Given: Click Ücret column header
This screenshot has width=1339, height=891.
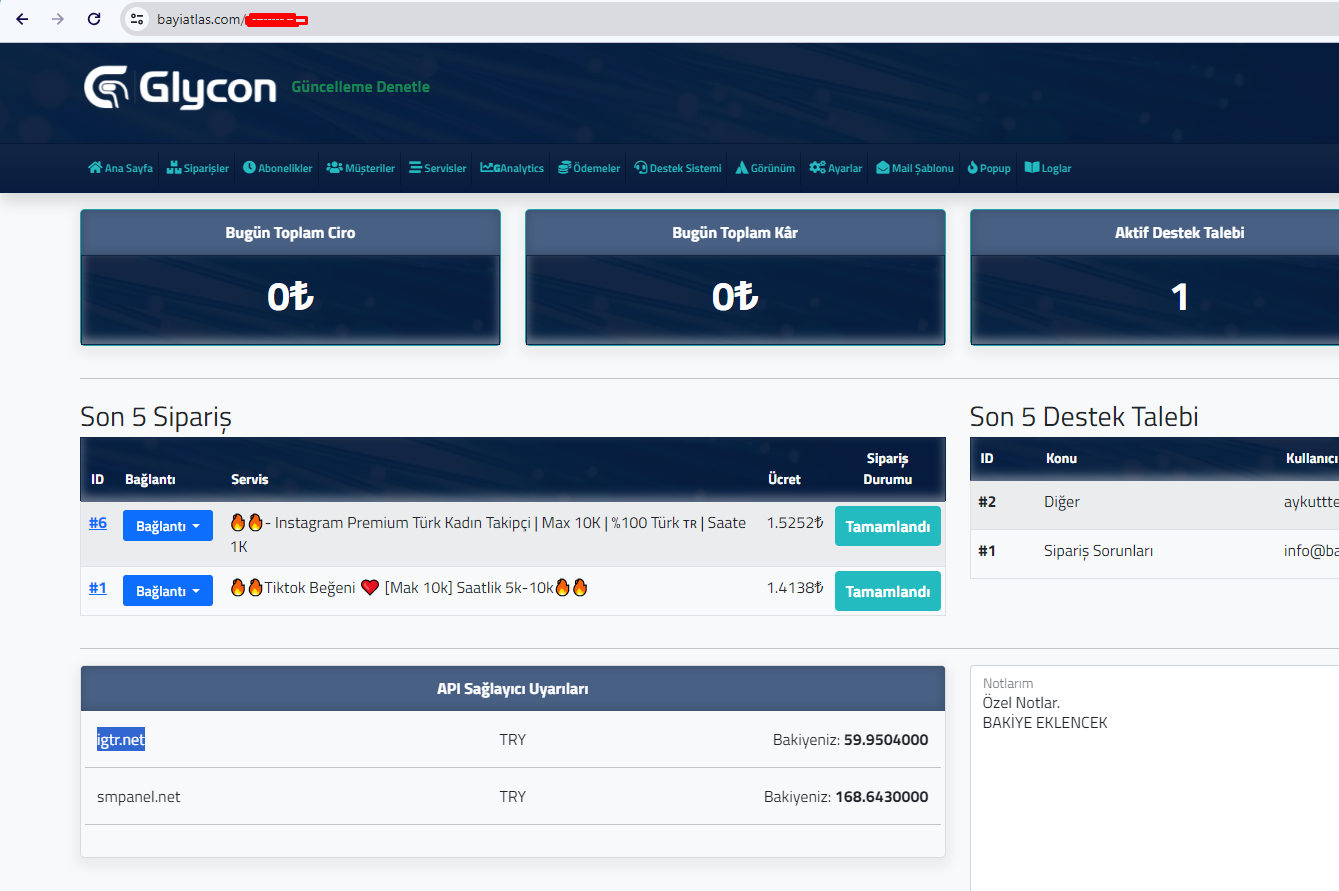Looking at the screenshot, I should (x=784, y=479).
